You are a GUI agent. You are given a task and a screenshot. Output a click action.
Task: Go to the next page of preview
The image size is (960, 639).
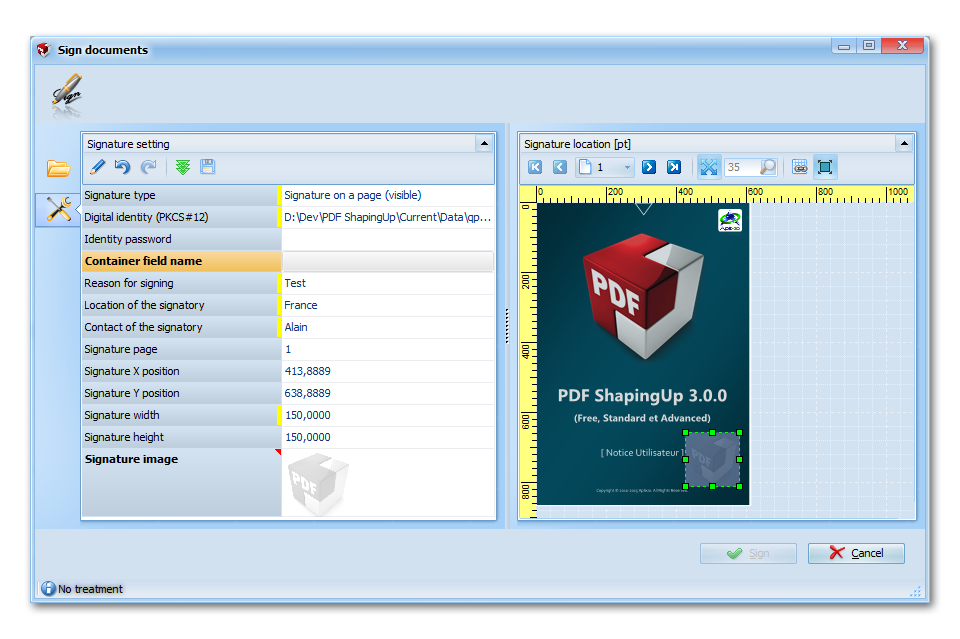[x=649, y=167]
